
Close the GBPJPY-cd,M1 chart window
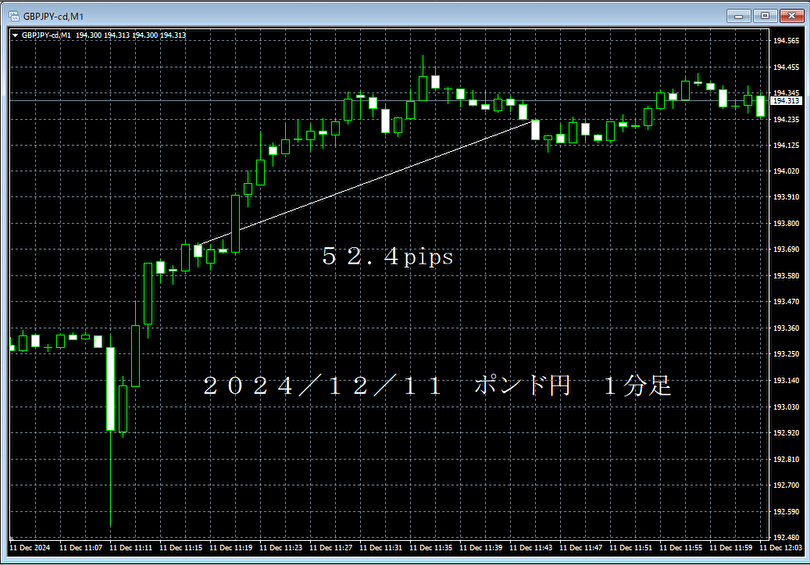791,16
